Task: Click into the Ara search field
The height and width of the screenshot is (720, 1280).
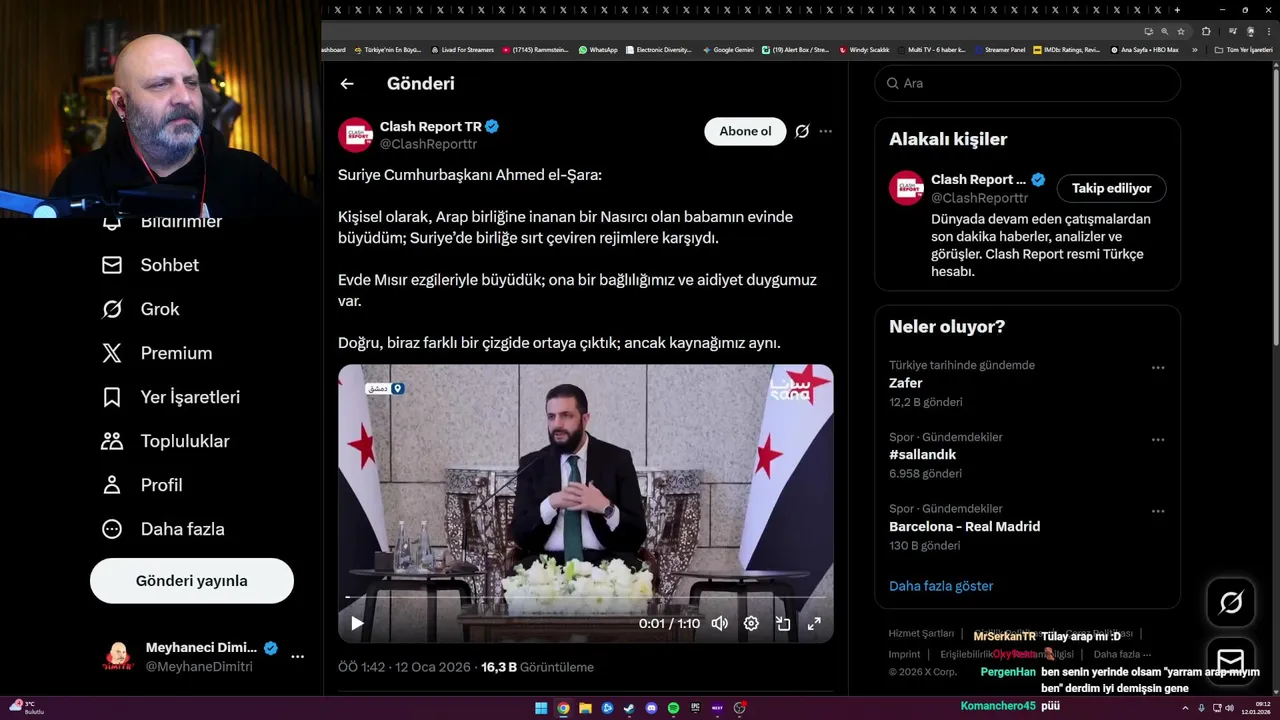Action: pyautogui.click(x=1028, y=83)
